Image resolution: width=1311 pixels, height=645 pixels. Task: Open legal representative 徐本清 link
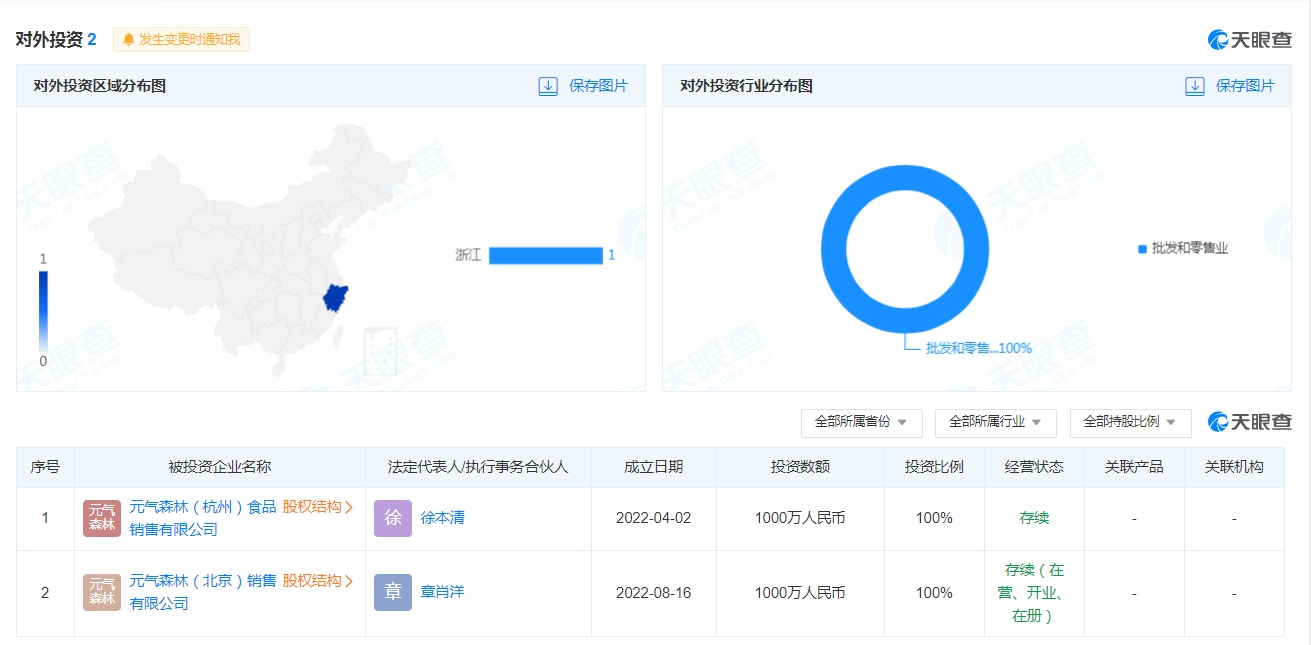pyautogui.click(x=442, y=518)
